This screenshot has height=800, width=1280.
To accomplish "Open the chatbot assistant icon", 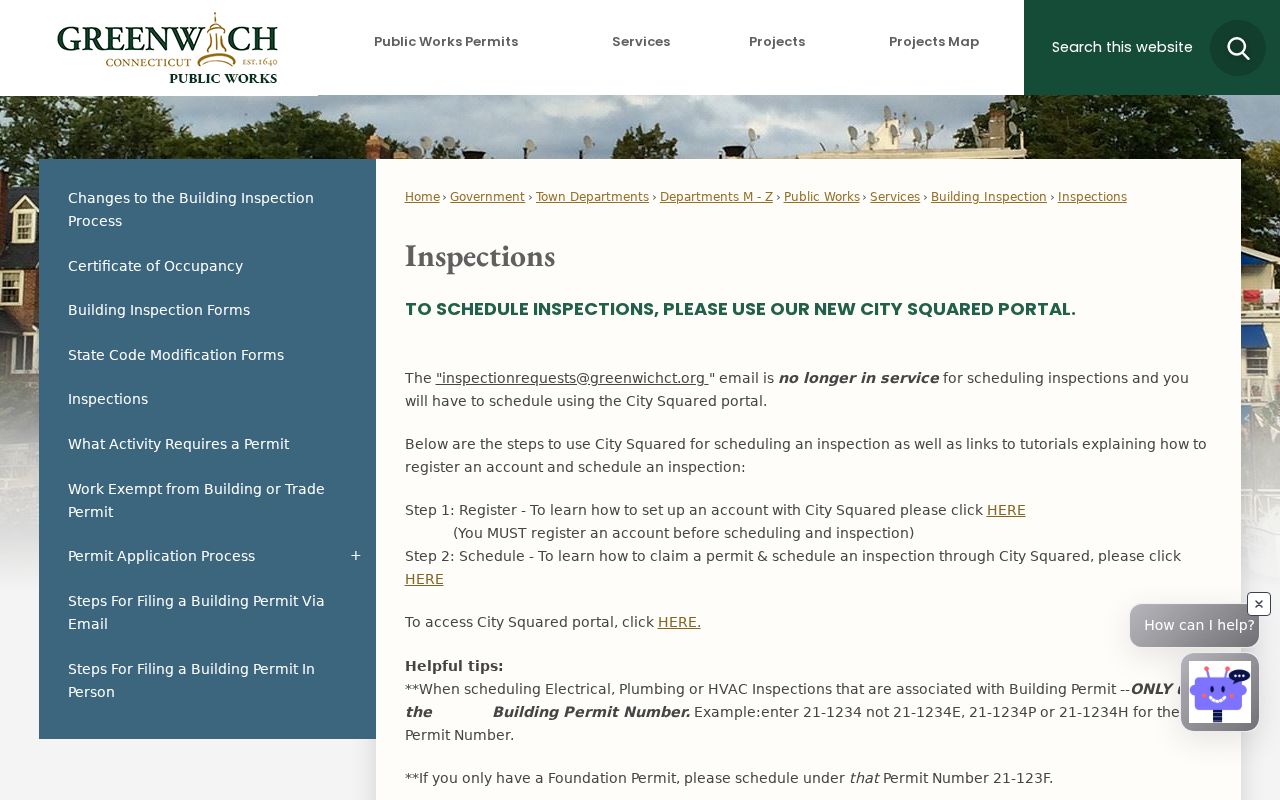I will coord(1220,692).
